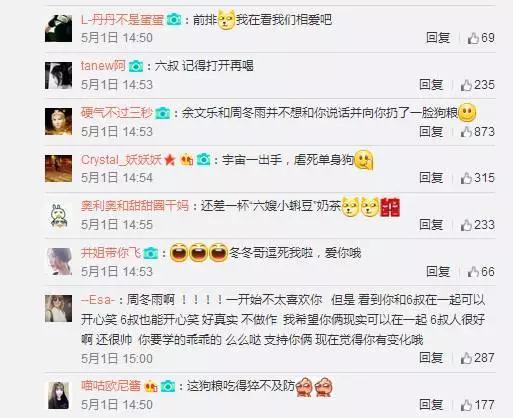Viewport: 513px width, 418px height.
Task: Like the comment with 873 likes
Action: coord(466,132)
